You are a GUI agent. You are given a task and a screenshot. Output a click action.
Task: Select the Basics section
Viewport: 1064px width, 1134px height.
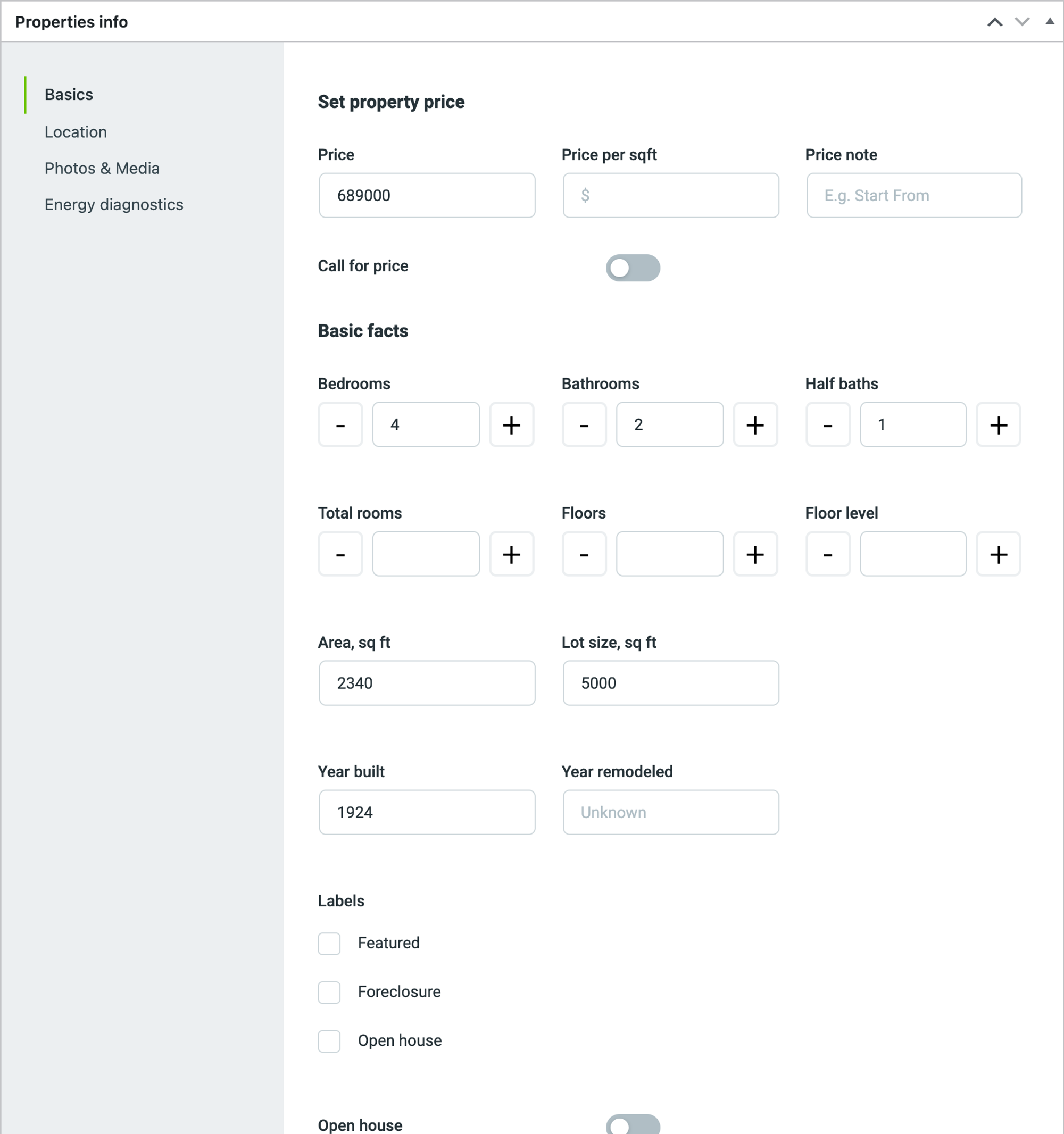[69, 95]
